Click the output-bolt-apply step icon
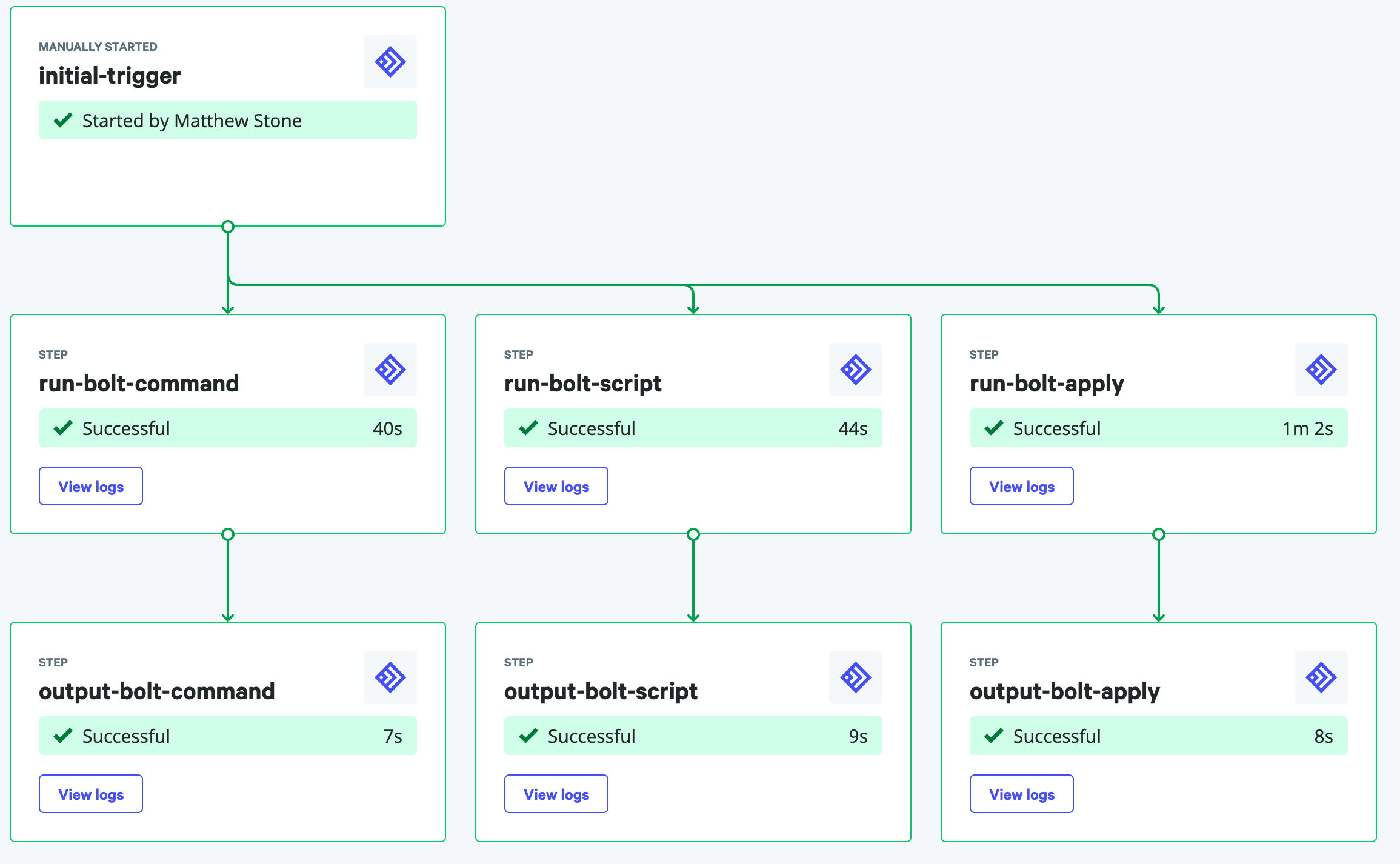Screen dimensions: 1400x864 pyautogui.click(x=1321, y=677)
